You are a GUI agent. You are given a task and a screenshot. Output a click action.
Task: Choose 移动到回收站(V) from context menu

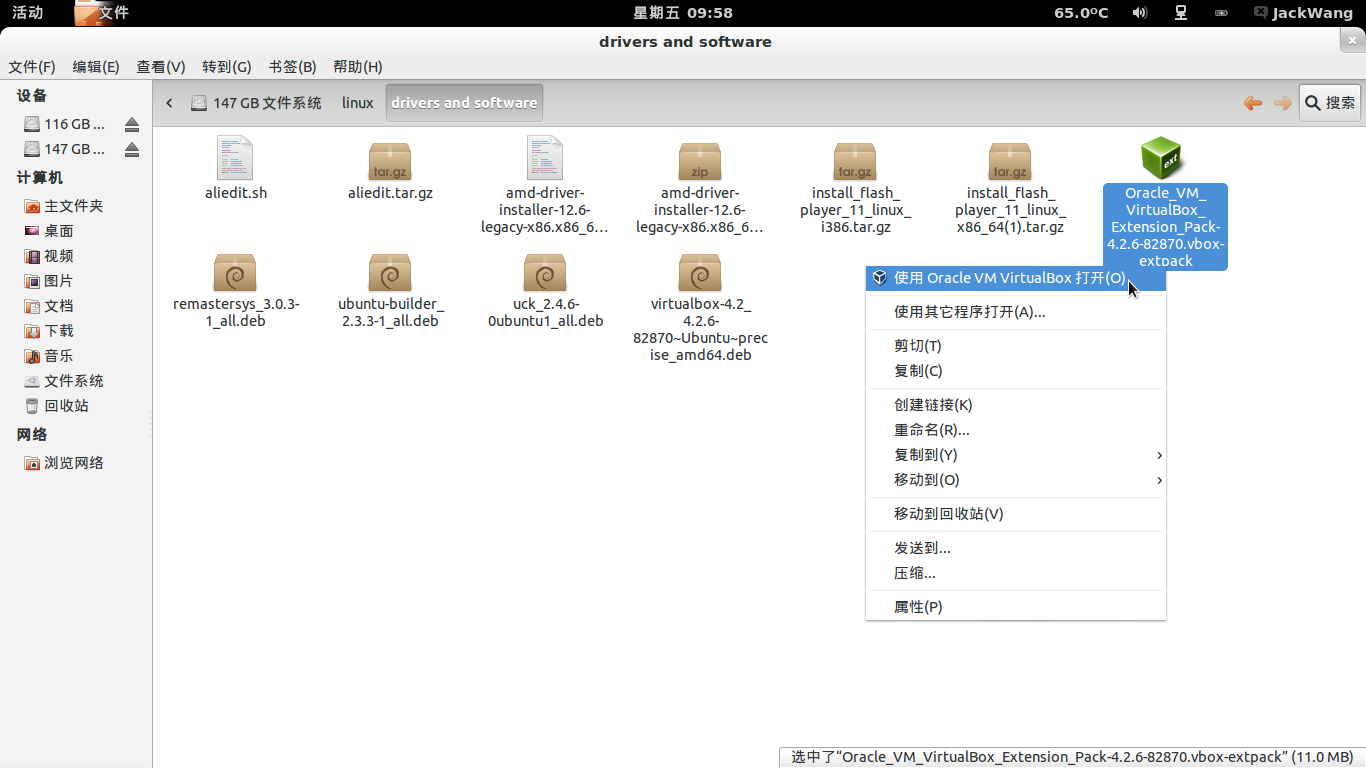pyautogui.click(x=1016, y=514)
